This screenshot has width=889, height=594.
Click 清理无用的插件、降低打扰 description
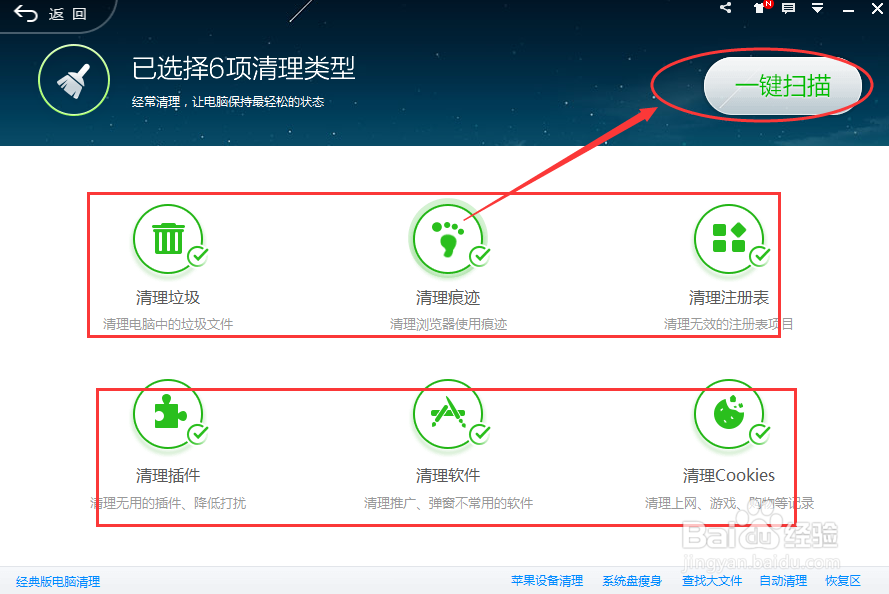[x=168, y=503]
